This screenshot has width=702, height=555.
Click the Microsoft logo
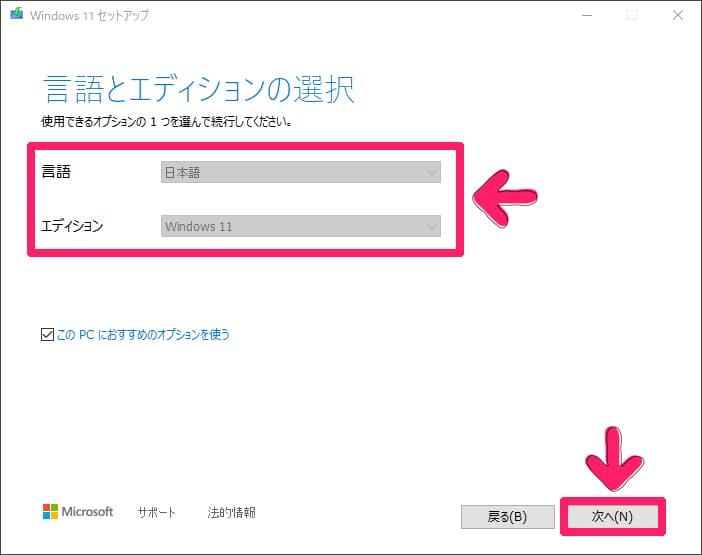click(x=78, y=512)
